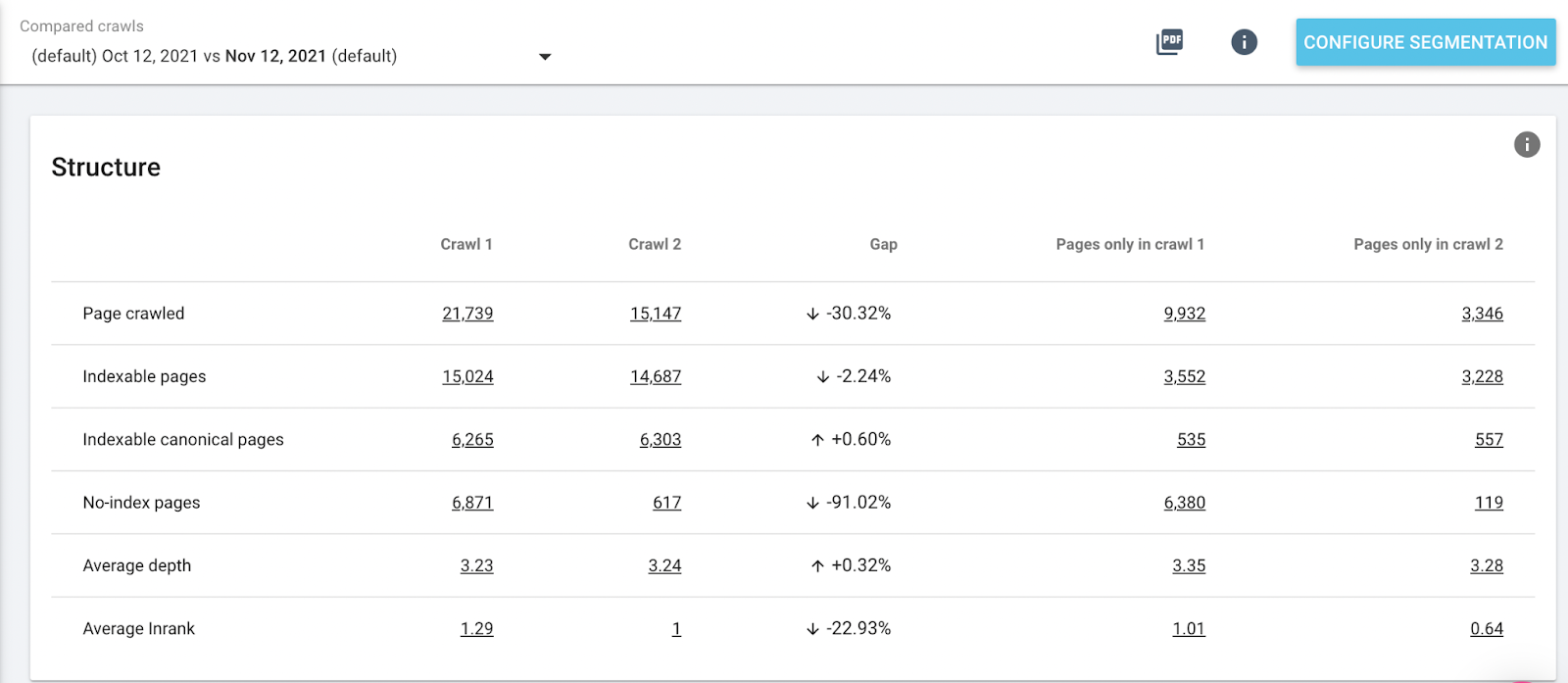This screenshot has width=1568, height=683.
Task: Open Crawl 1 page crawled value 21,739
Action: pos(467,314)
